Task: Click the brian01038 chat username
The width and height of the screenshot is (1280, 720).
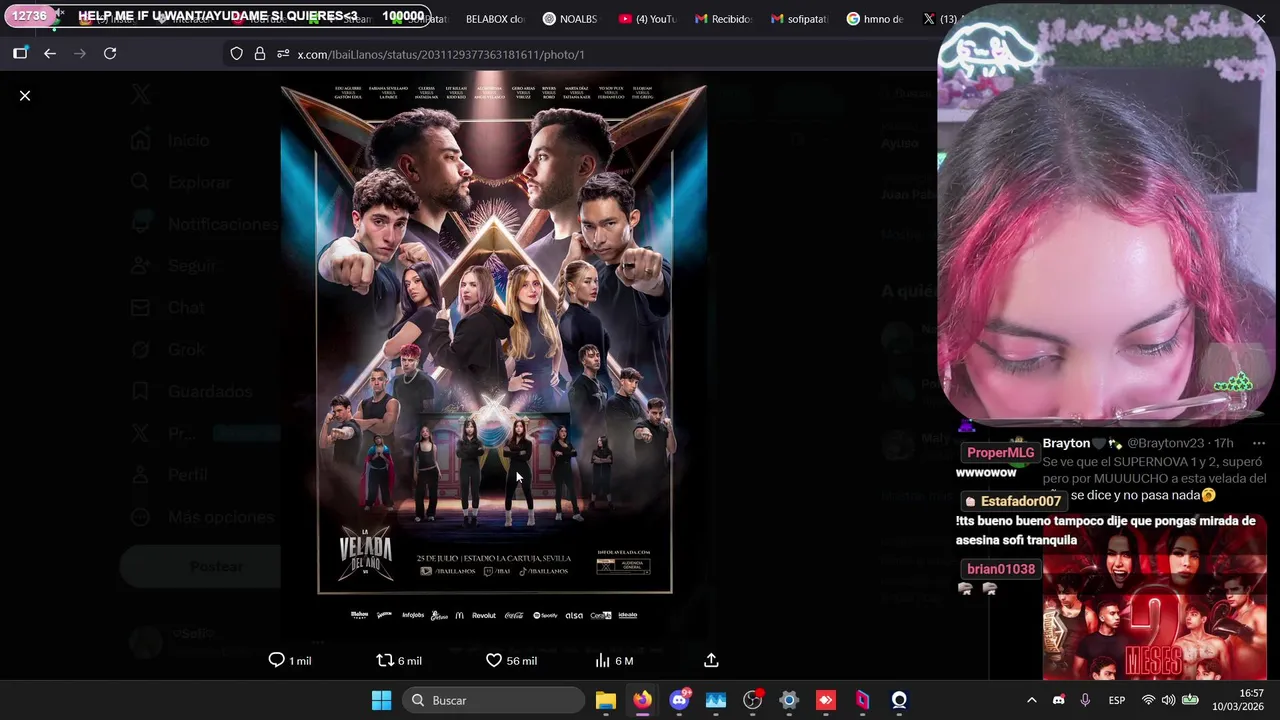Action: pos(1001,569)
